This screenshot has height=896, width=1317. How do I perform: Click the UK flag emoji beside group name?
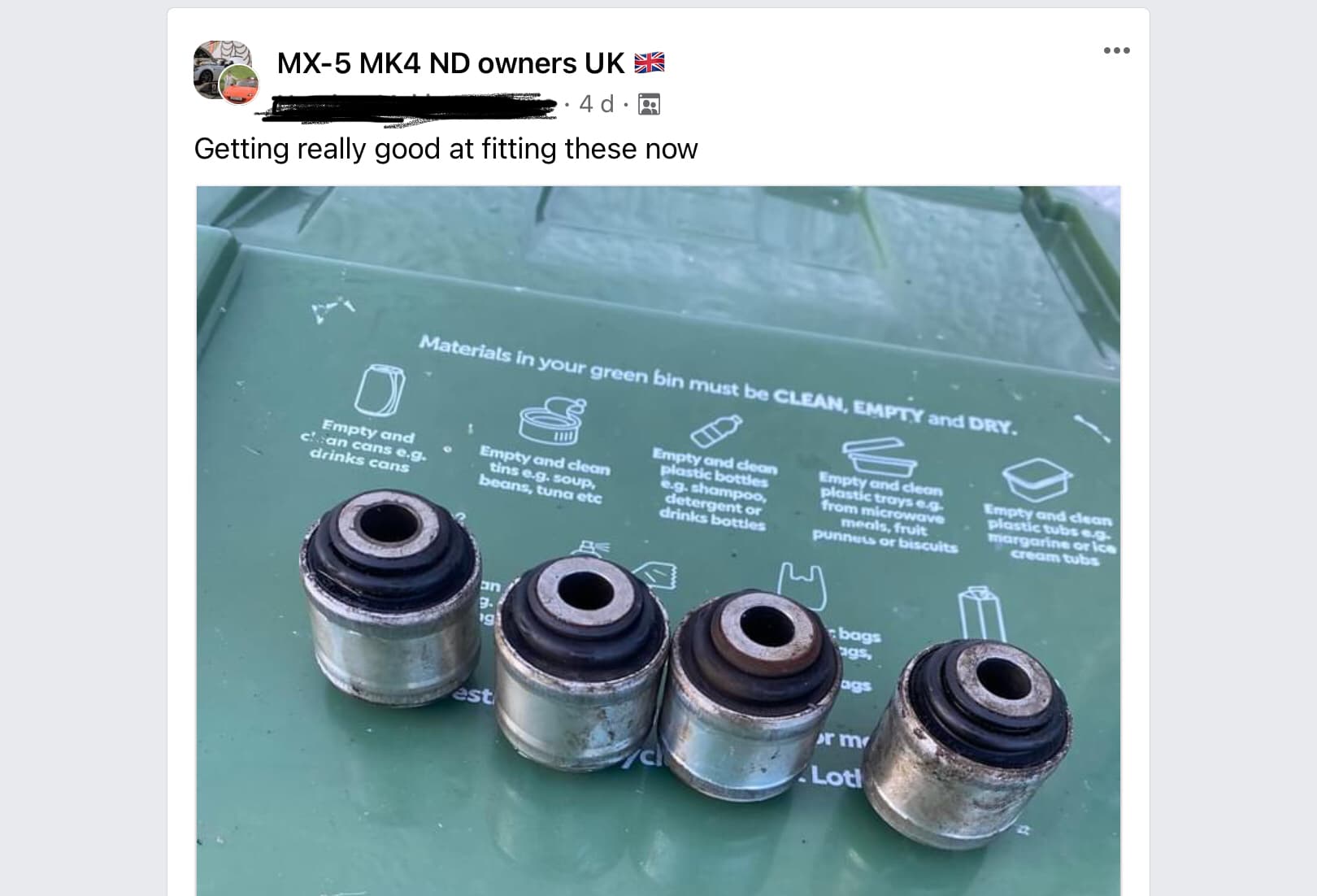pos(650,63)
